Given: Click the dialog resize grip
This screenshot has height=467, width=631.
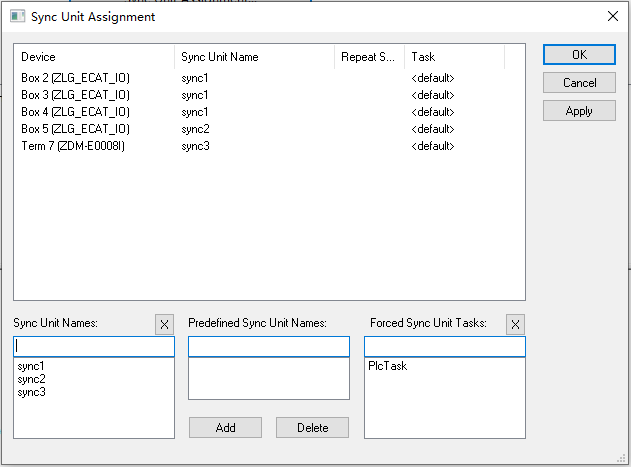Looking at the screenshot, I should [622, 459].
